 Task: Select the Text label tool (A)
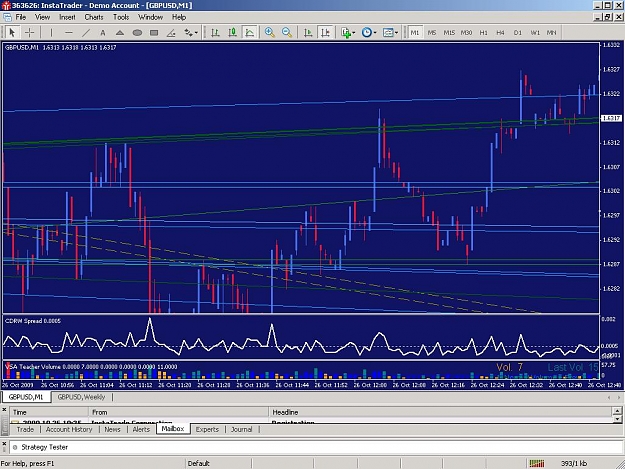(x=103, y=33)
